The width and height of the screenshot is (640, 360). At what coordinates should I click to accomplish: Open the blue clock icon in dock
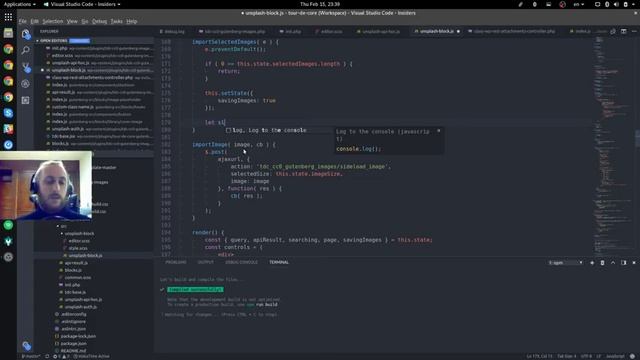click(x=8, y=145)
